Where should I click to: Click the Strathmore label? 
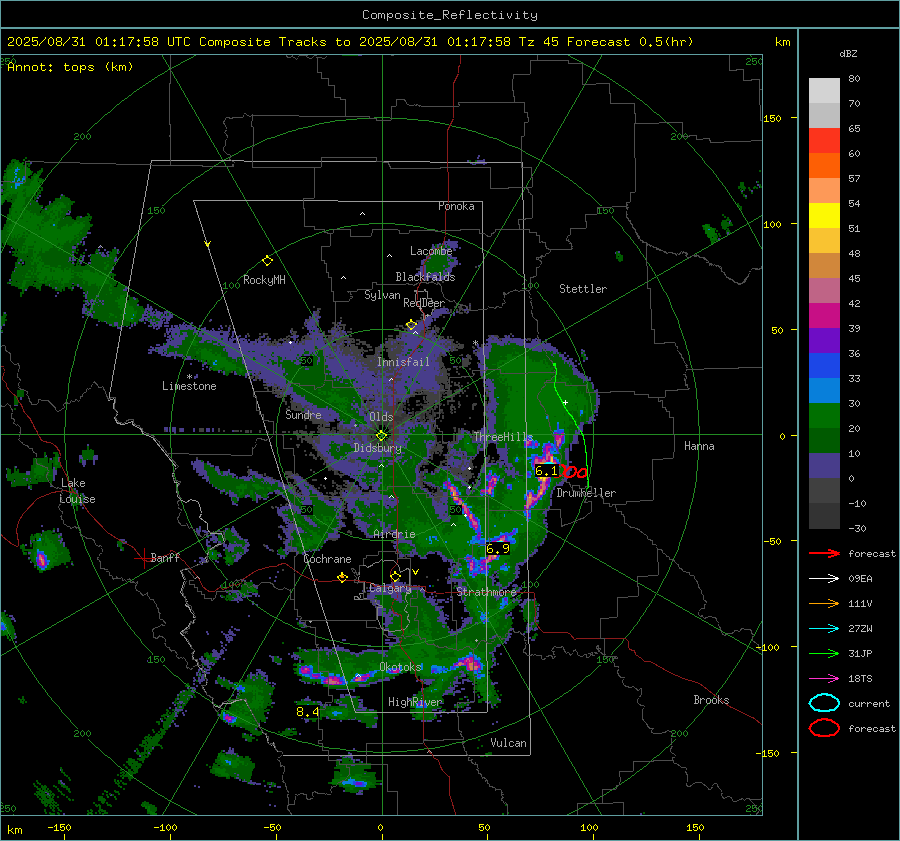[x=486, y=592]
